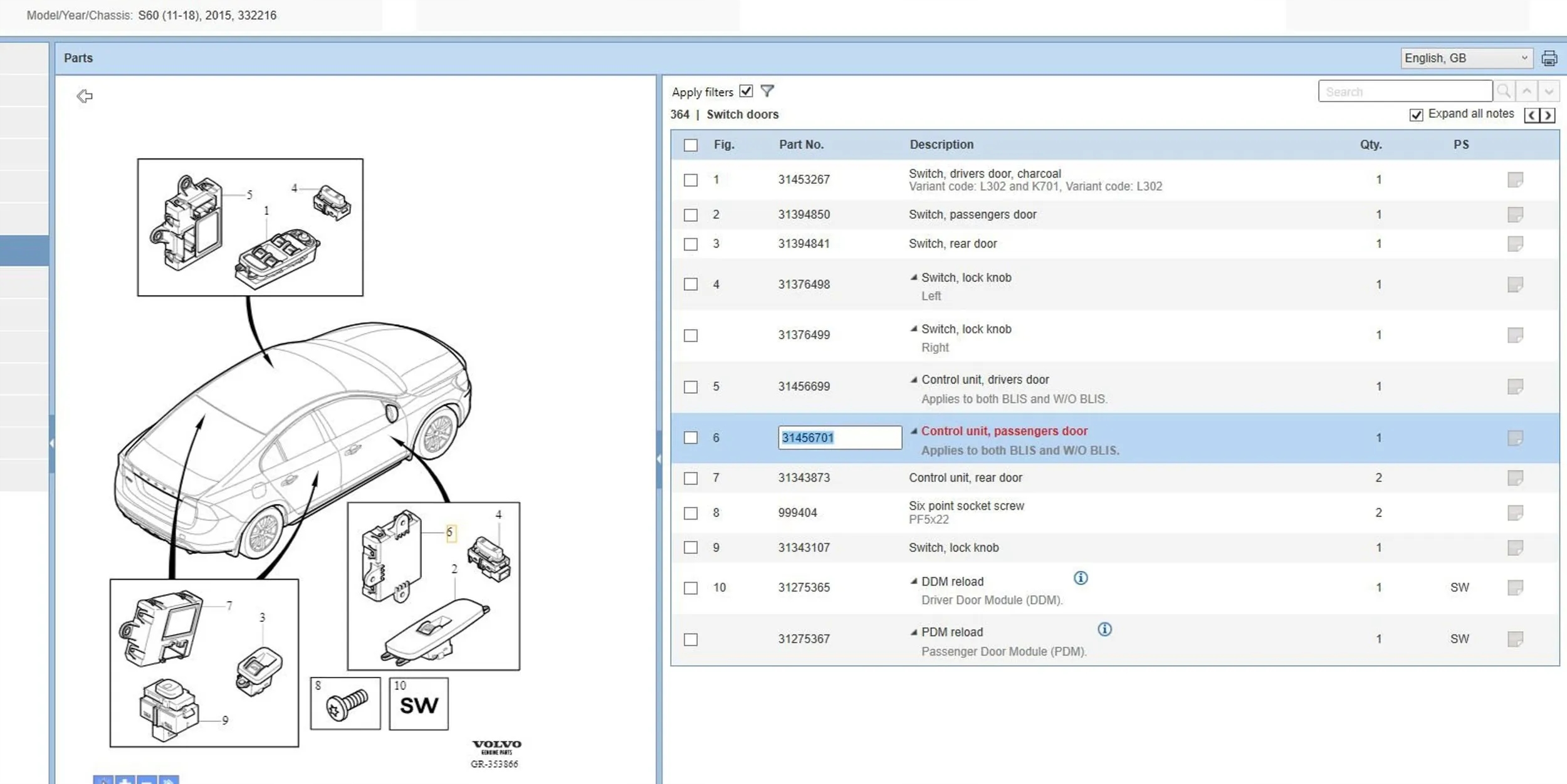Viewport: 1567px width, 784px height.
Task: Tick checkbox for Switch, passengers door
Action: point(691,215)
